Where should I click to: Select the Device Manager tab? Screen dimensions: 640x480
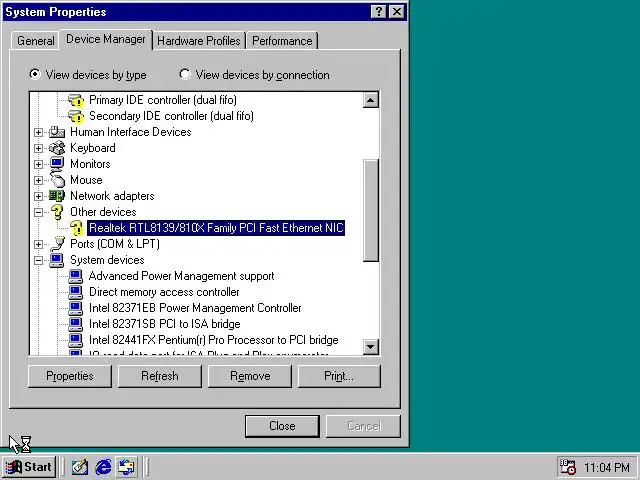click(x=106, y=39)
